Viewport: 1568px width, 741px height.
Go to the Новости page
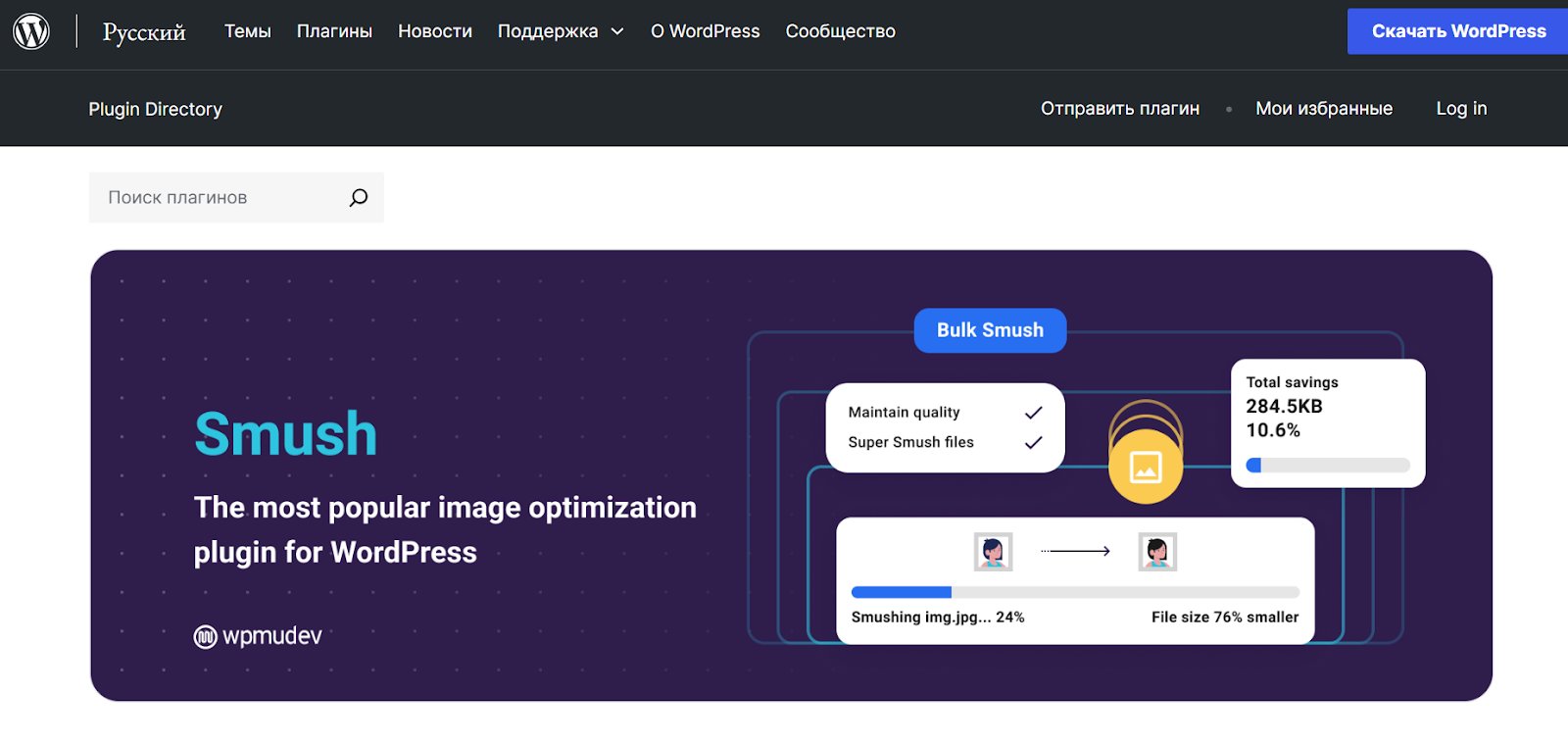(x=435, y=31)
